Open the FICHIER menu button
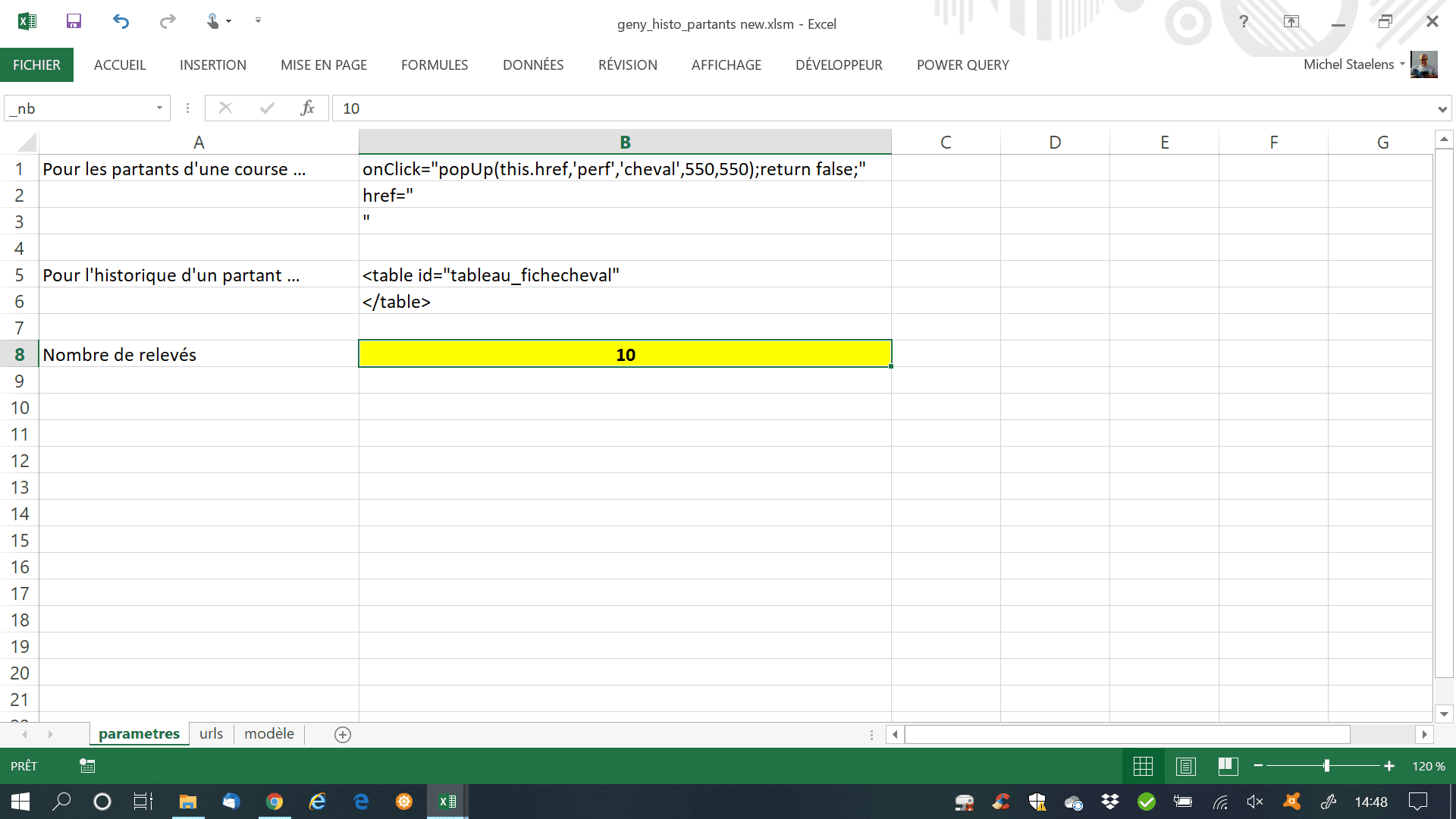 (36, 65)
